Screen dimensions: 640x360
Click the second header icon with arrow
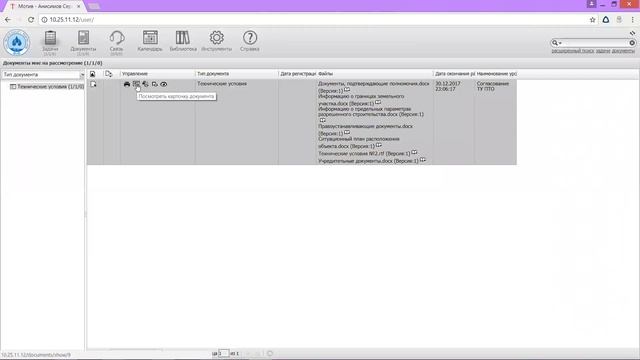coord(109,74)
